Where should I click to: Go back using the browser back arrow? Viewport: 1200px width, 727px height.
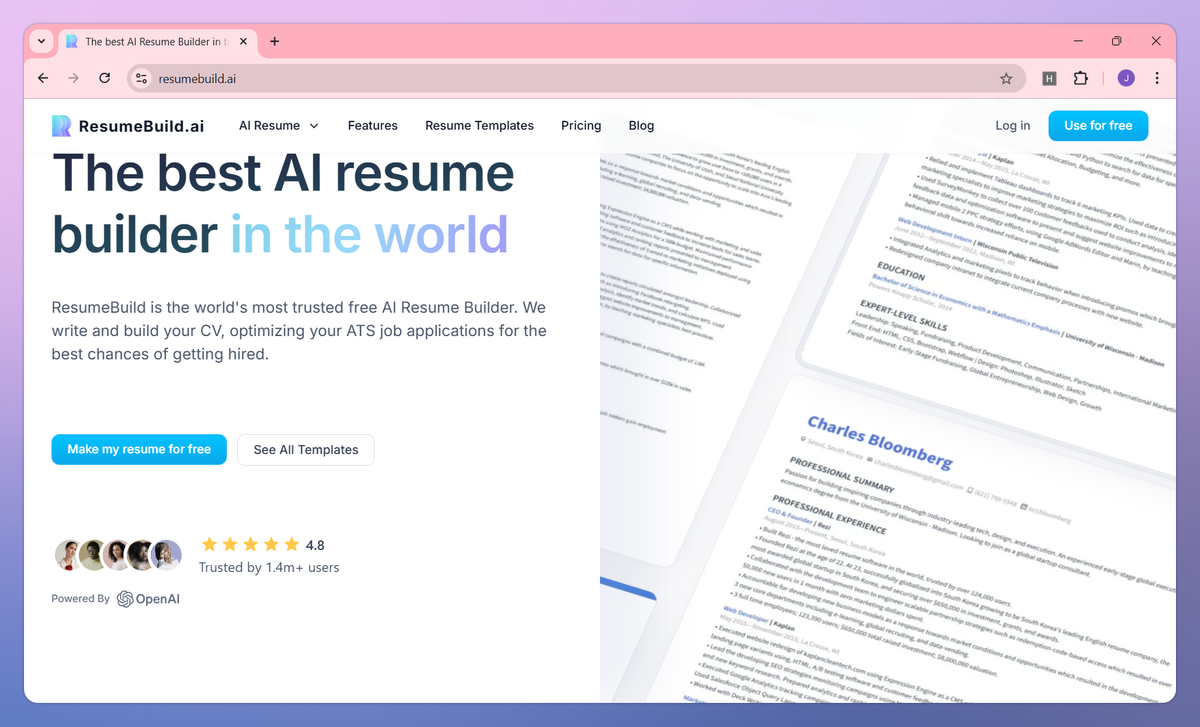(x=42, y=78)
